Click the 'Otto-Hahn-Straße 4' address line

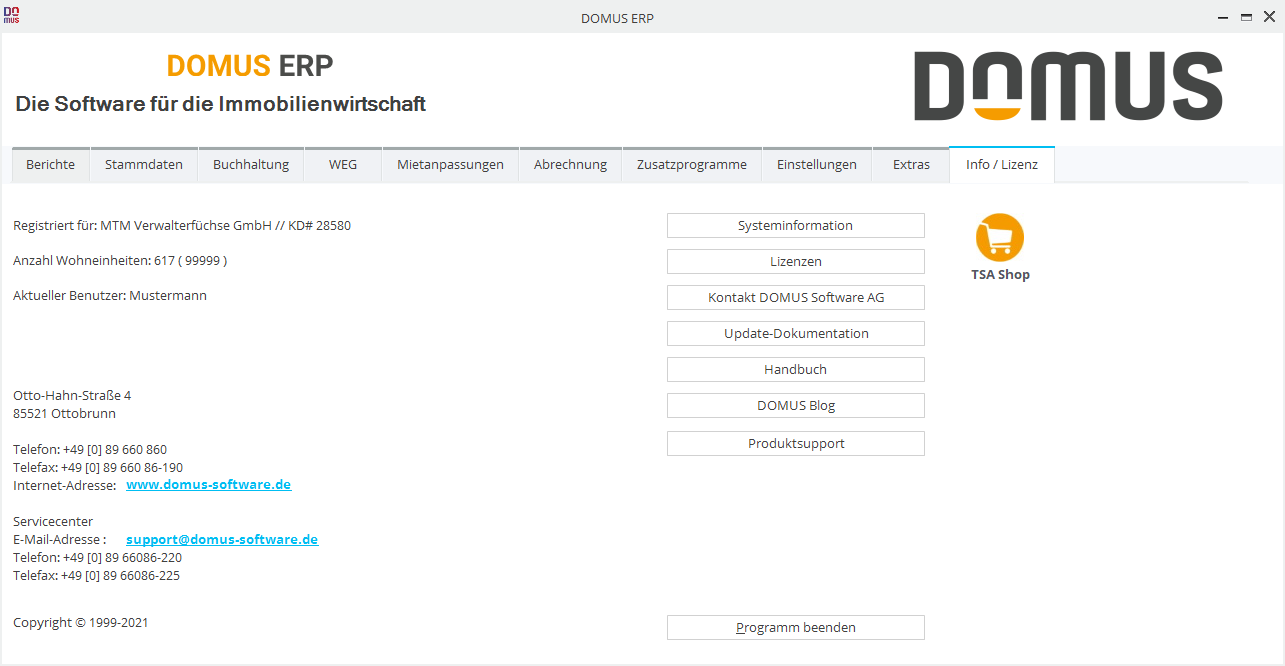coord(72,396)
